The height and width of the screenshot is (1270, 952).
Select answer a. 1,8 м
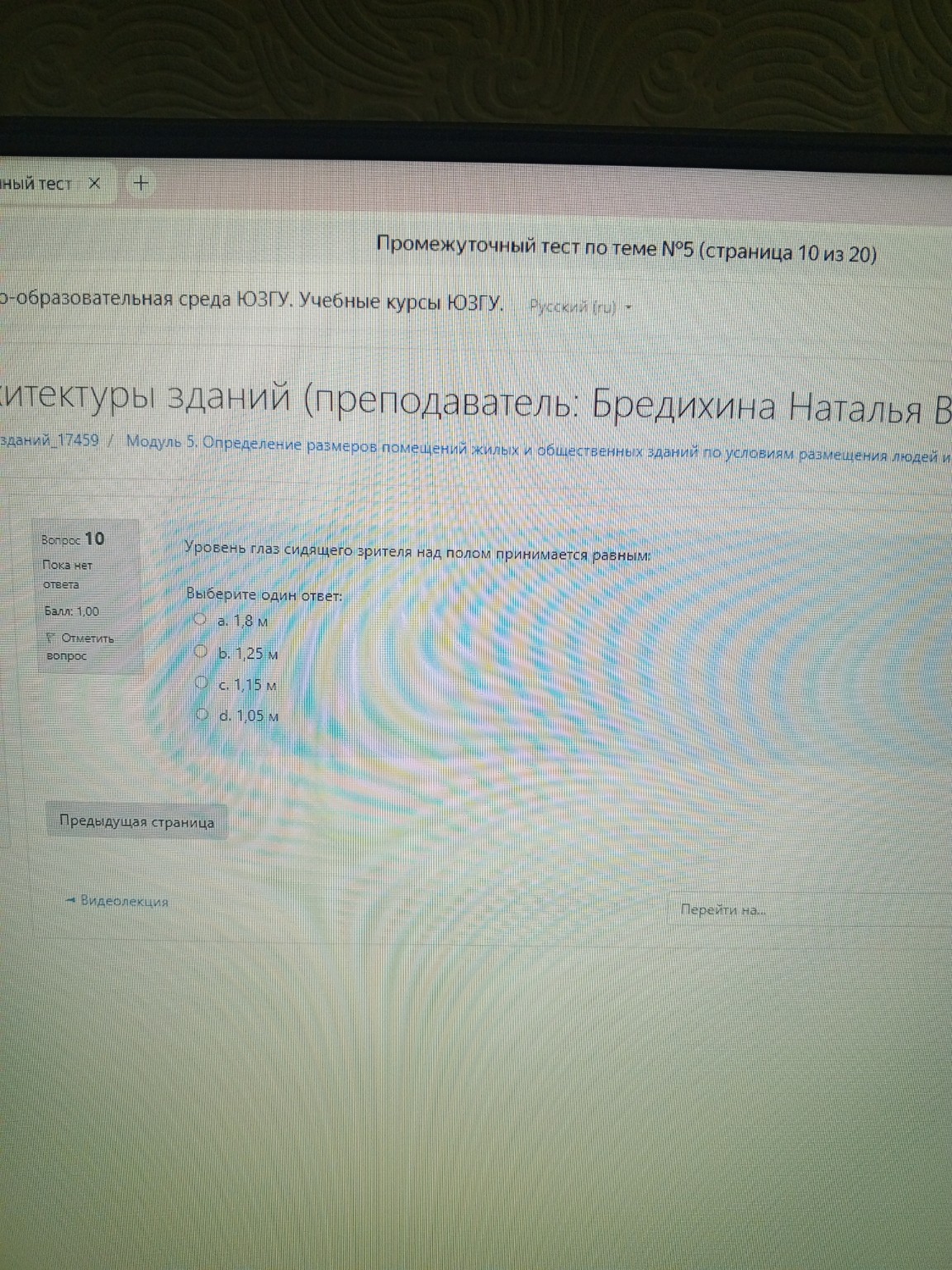click(x=201, y=618)
